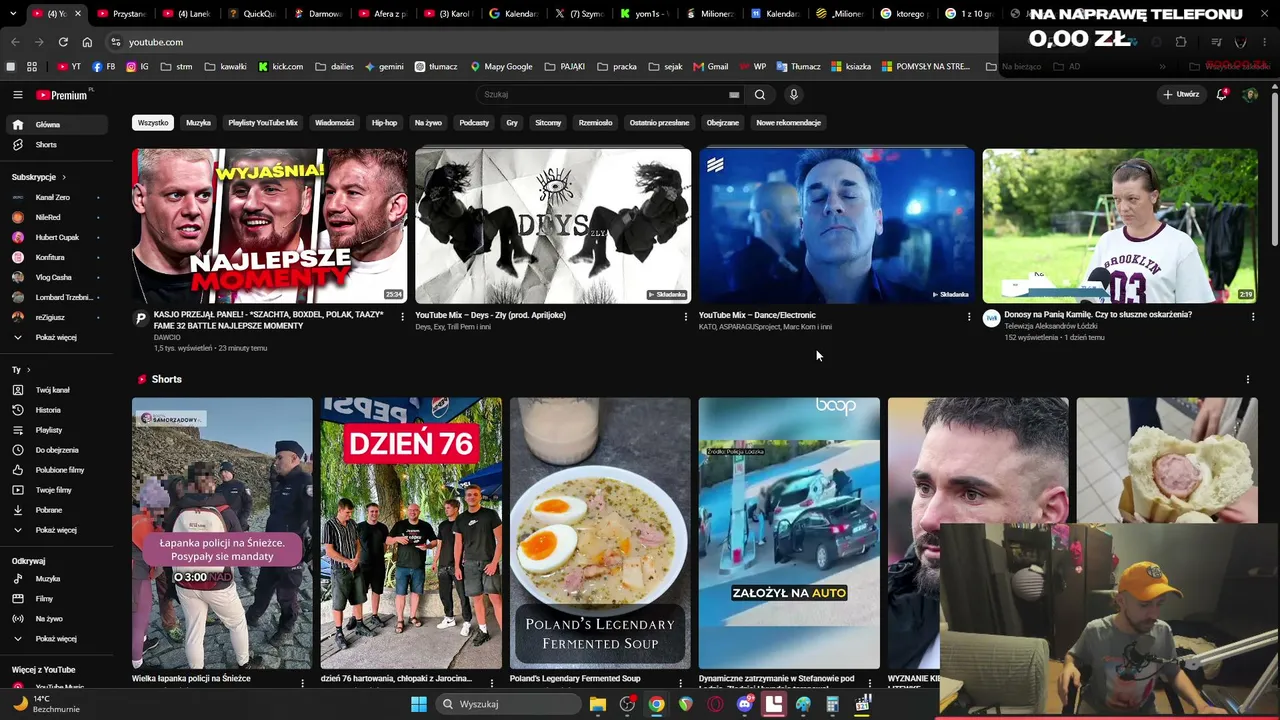This screenshot has height=720, width=1280.
Task: Select the Wszystko filter chip
Action: 153,123
